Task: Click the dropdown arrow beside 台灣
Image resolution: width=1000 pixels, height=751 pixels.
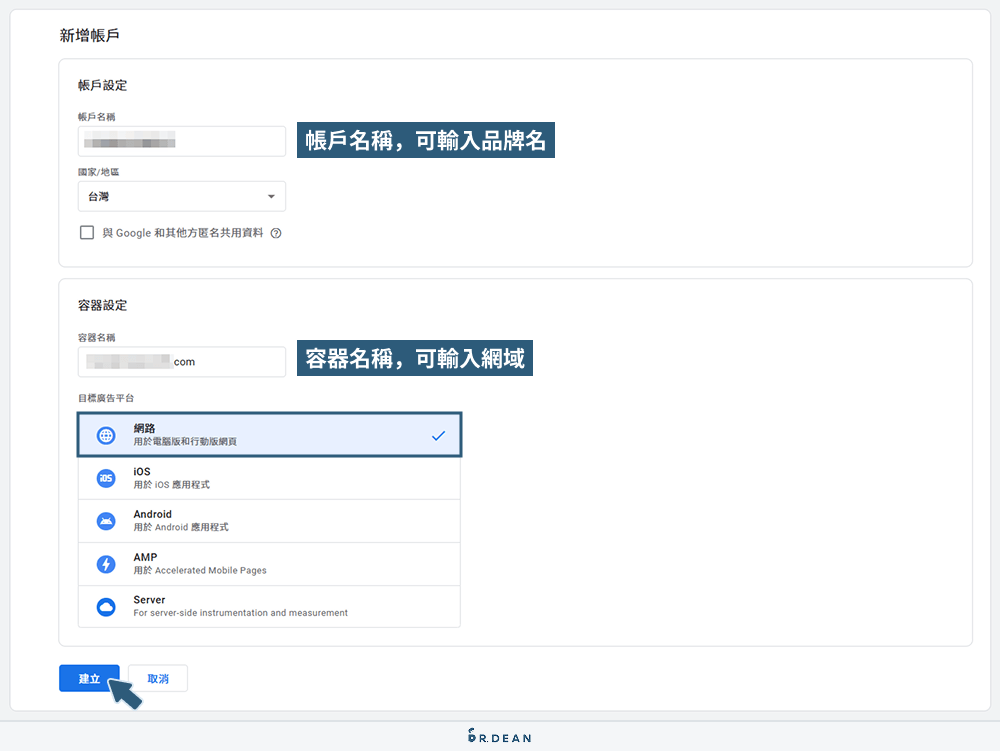Action: click(270, 196)
